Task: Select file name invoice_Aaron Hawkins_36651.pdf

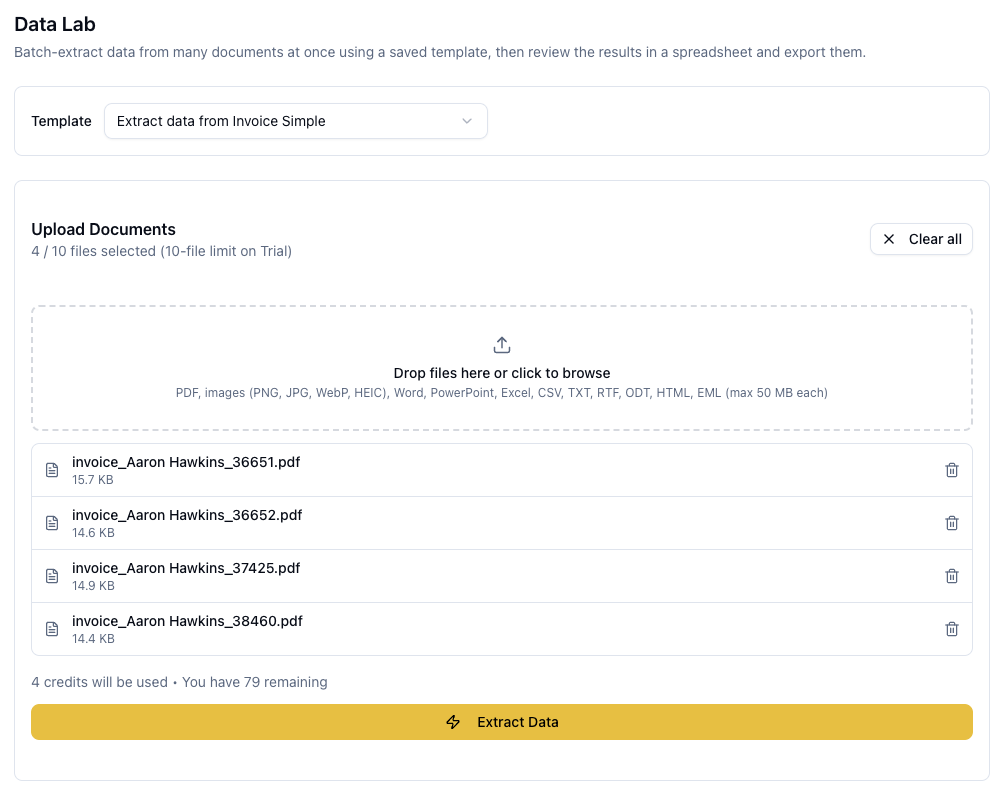Action: pyautogui.click(x=186, y=462)
